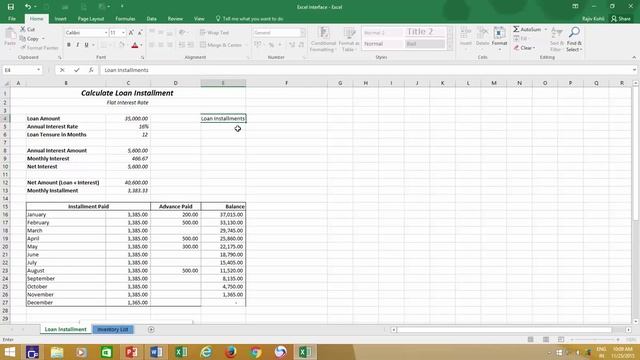Select the column F header

pyautogui.click(x=287, y=83)
